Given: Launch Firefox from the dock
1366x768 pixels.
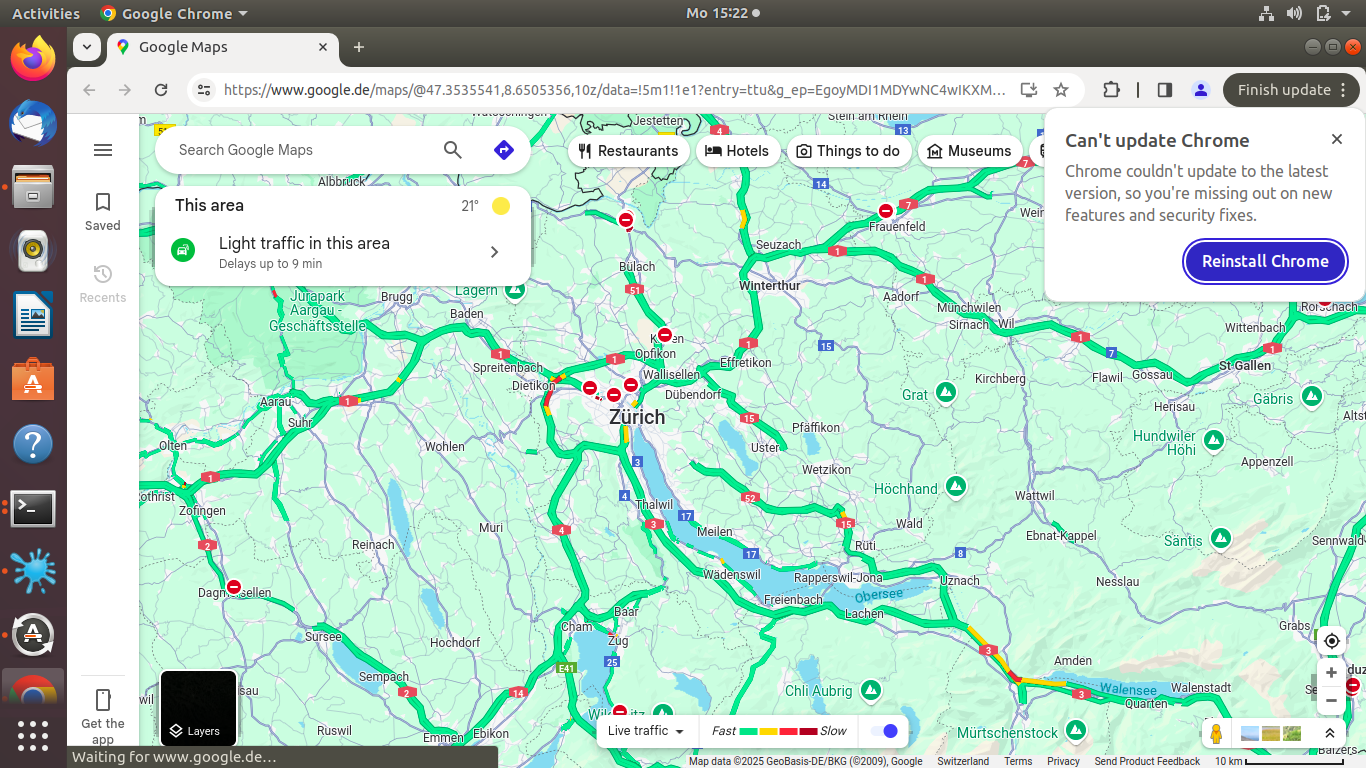Looking at the screenshot, I should [x=33, y=58].
